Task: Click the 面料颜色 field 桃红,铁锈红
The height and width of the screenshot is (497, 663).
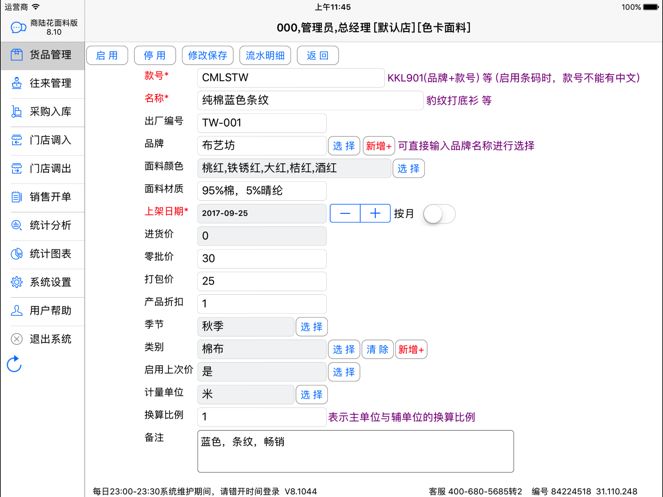Action: (x=294, y=168)
